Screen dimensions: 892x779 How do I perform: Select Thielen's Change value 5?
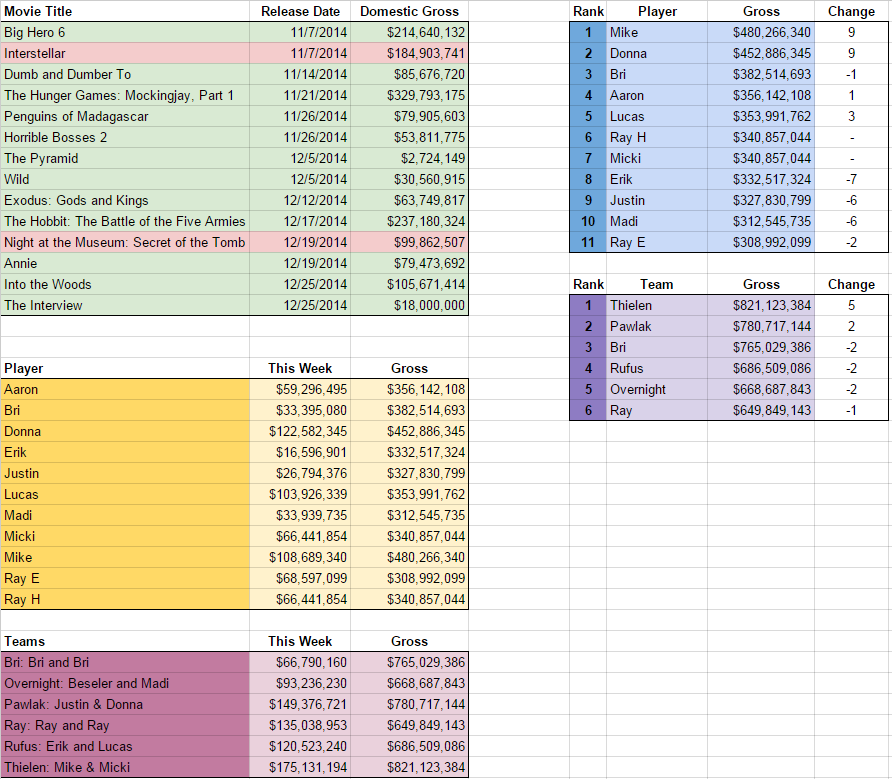pyautogui.click(x=851, y=306)
